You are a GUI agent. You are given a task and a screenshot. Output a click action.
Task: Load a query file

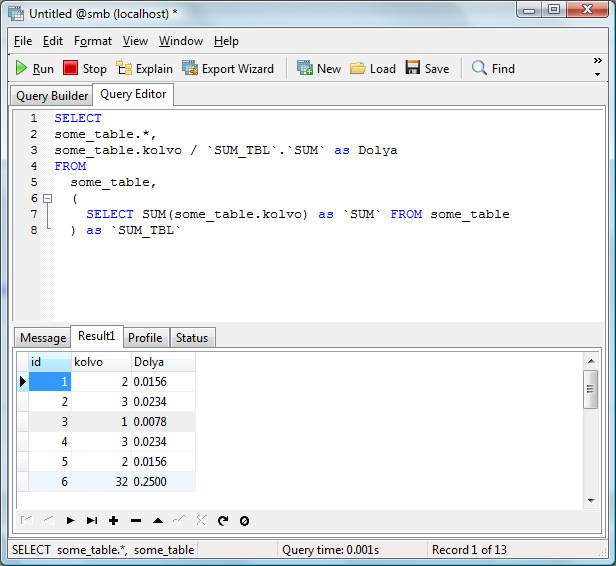[372, 69]
